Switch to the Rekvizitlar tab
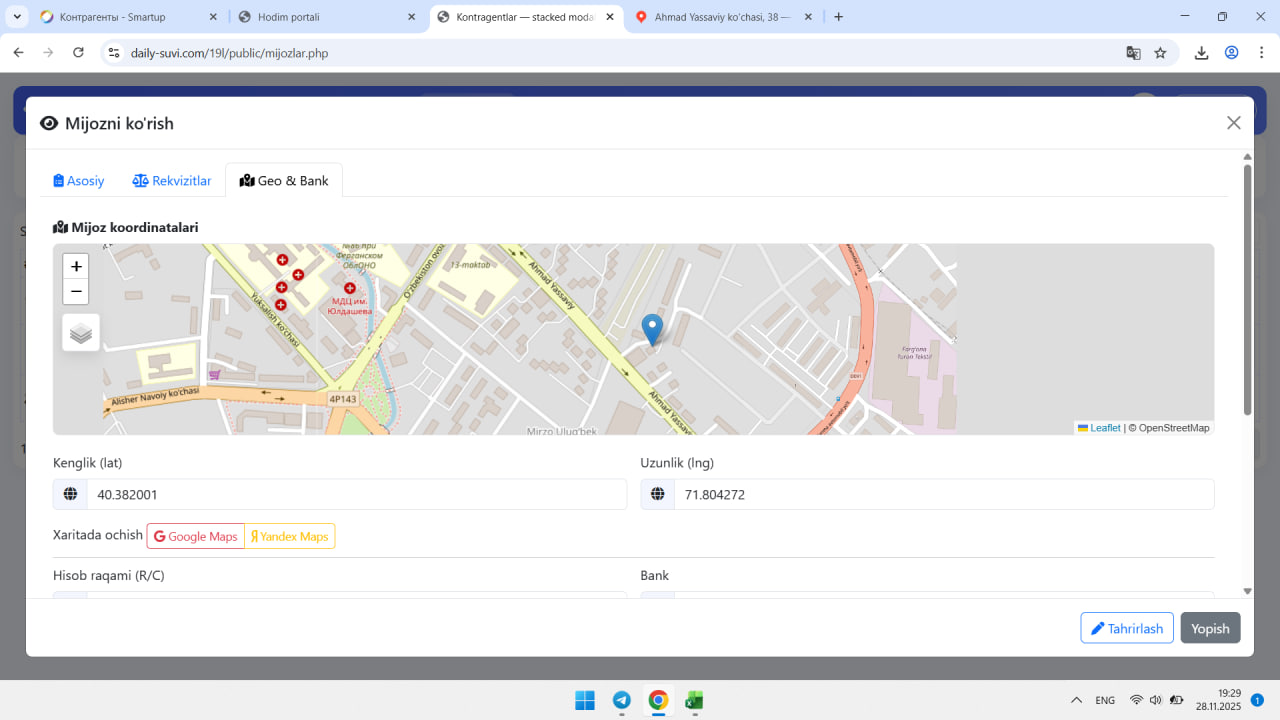 [172, 181]
